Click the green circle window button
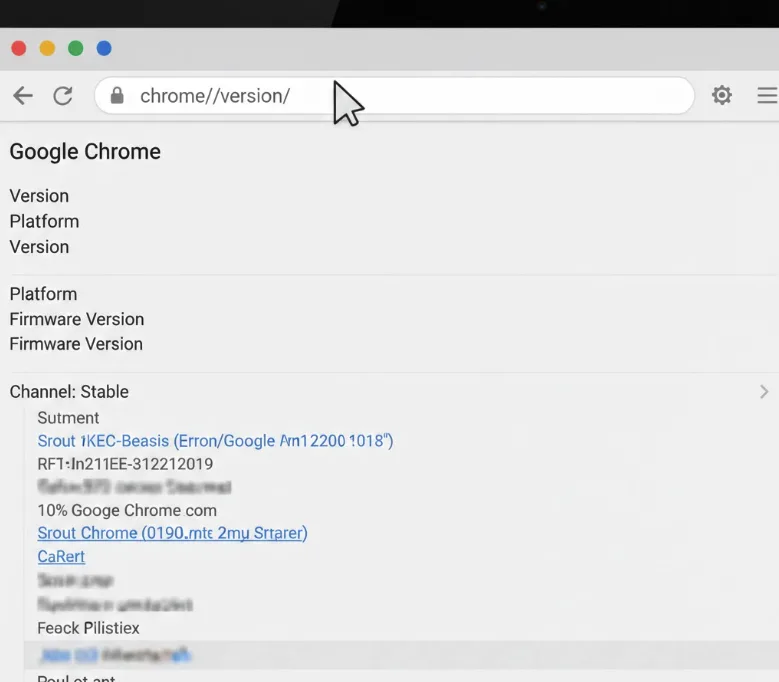 pos(75,48)
